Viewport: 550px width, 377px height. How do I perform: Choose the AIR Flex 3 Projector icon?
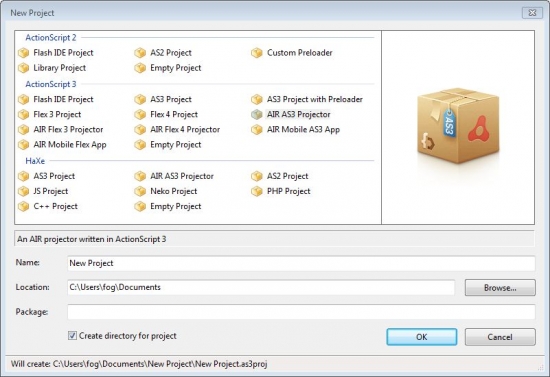pos(24,130)
